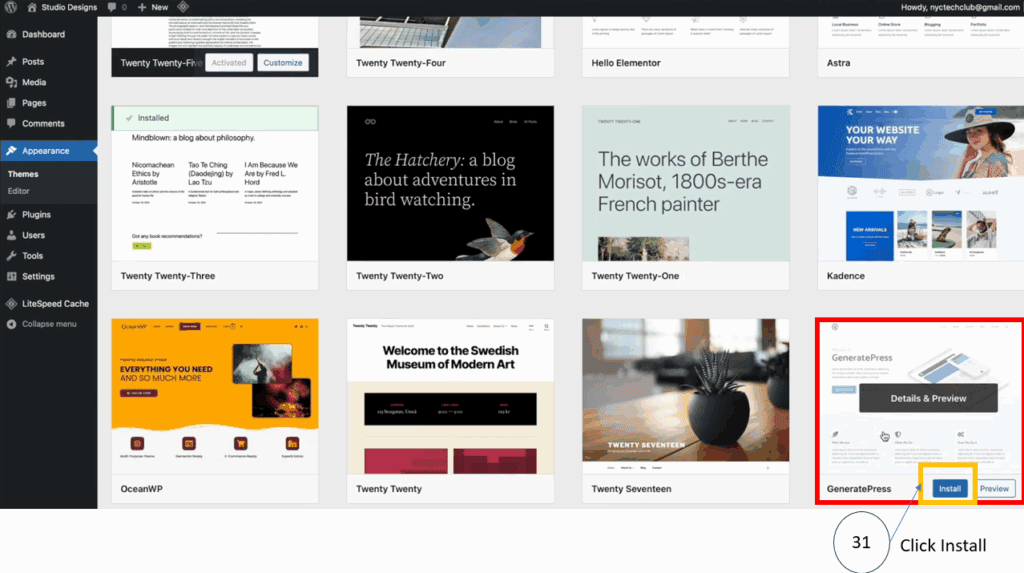Open the comments bubble in admin bar

(117, 7)
